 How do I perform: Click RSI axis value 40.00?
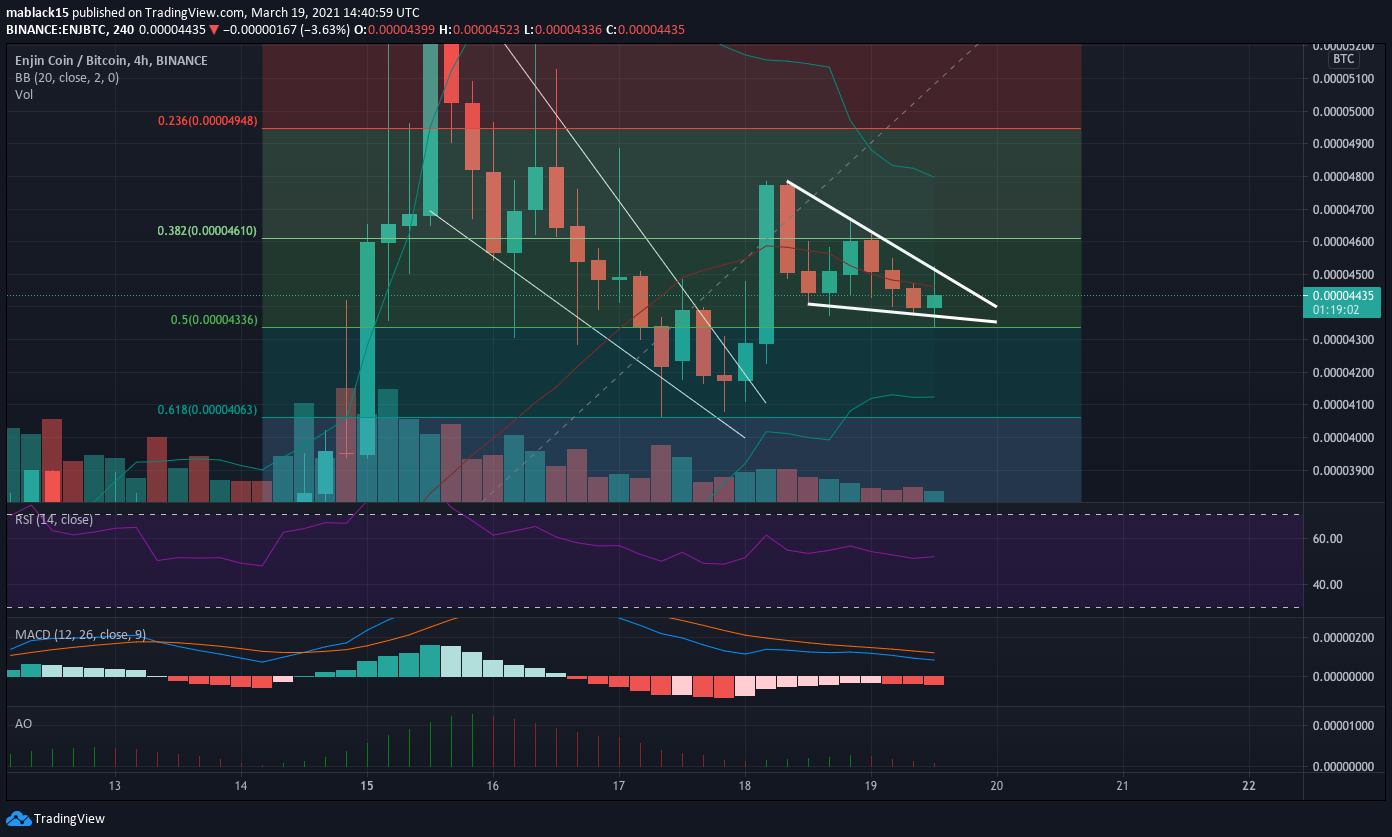point(1327,585)
